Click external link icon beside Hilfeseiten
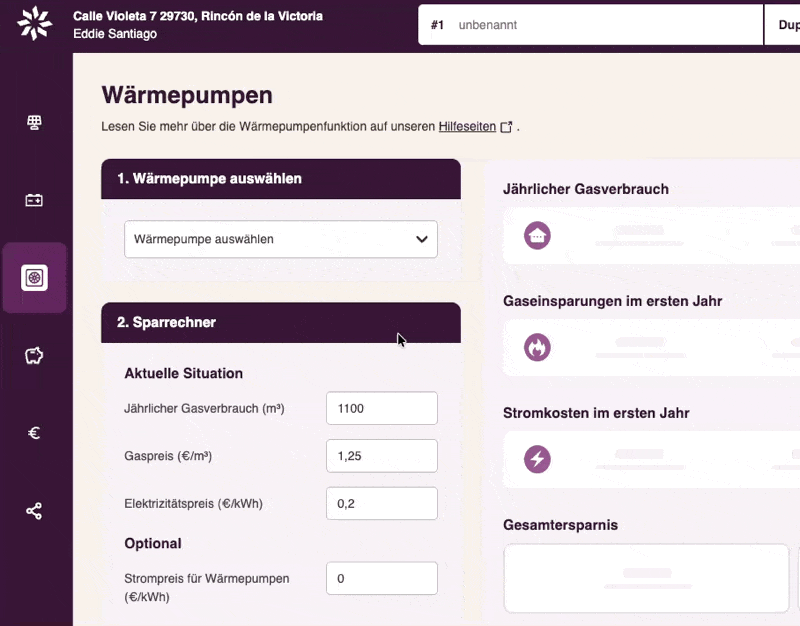The width and height of the screenshot is (800, 626). click(x=506, y=127)
